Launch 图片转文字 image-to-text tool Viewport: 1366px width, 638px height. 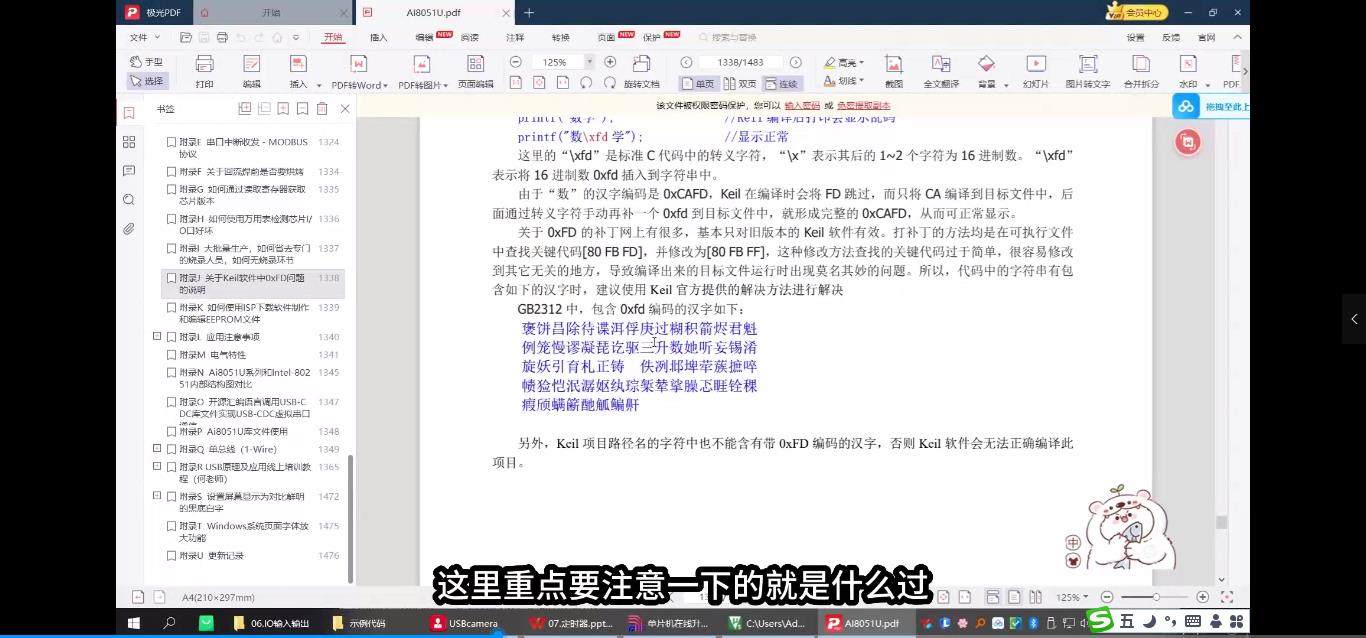pos(1087,72)
